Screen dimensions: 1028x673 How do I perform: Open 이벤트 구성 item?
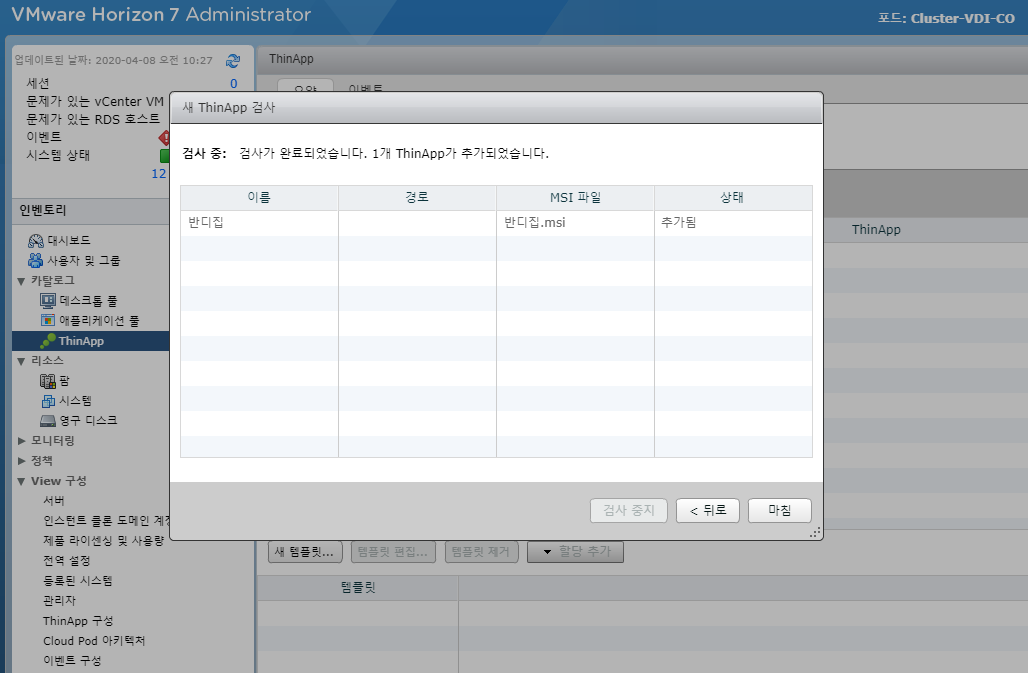pos(71,661)
